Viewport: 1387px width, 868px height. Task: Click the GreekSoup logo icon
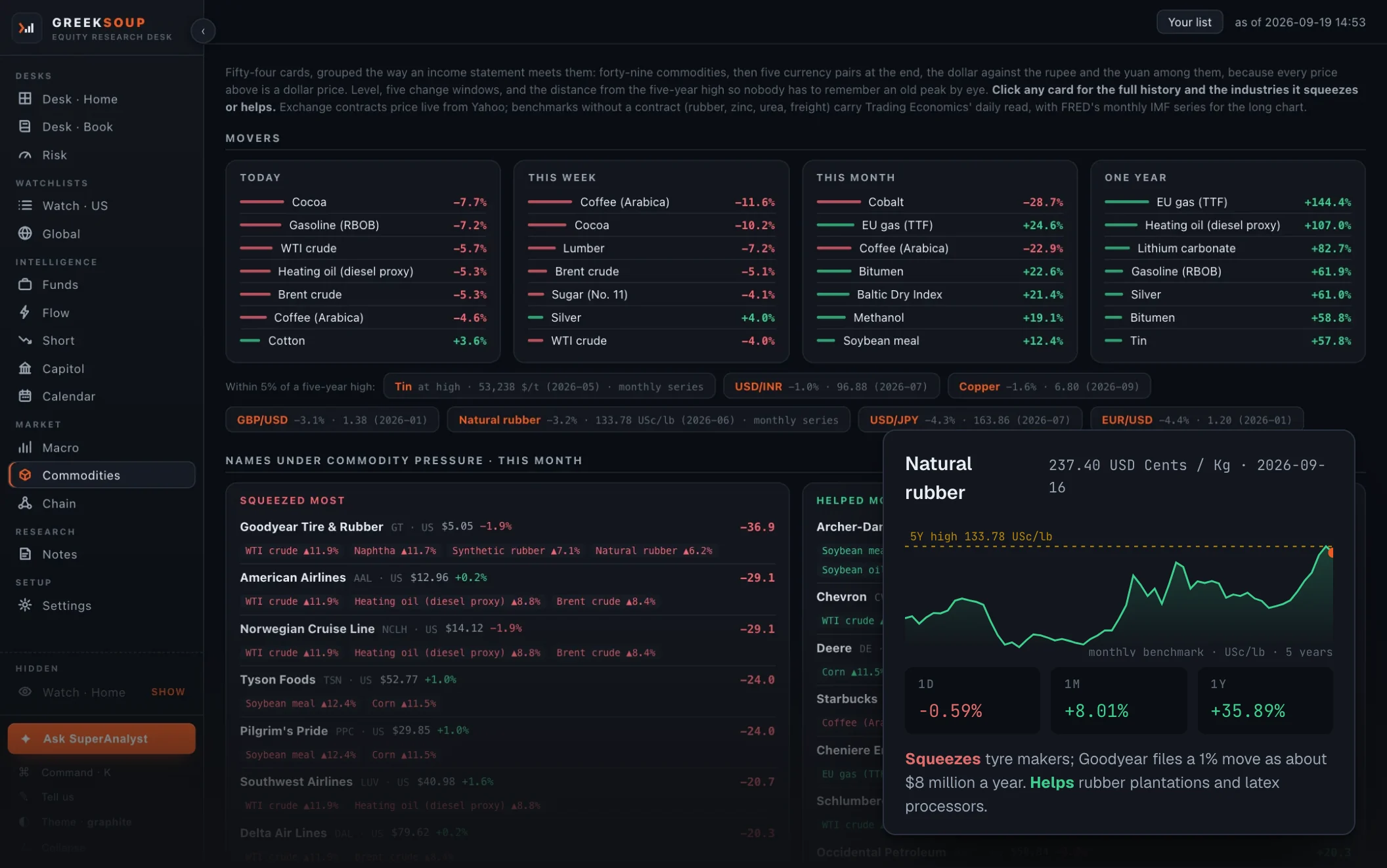(x=26, y=28)
